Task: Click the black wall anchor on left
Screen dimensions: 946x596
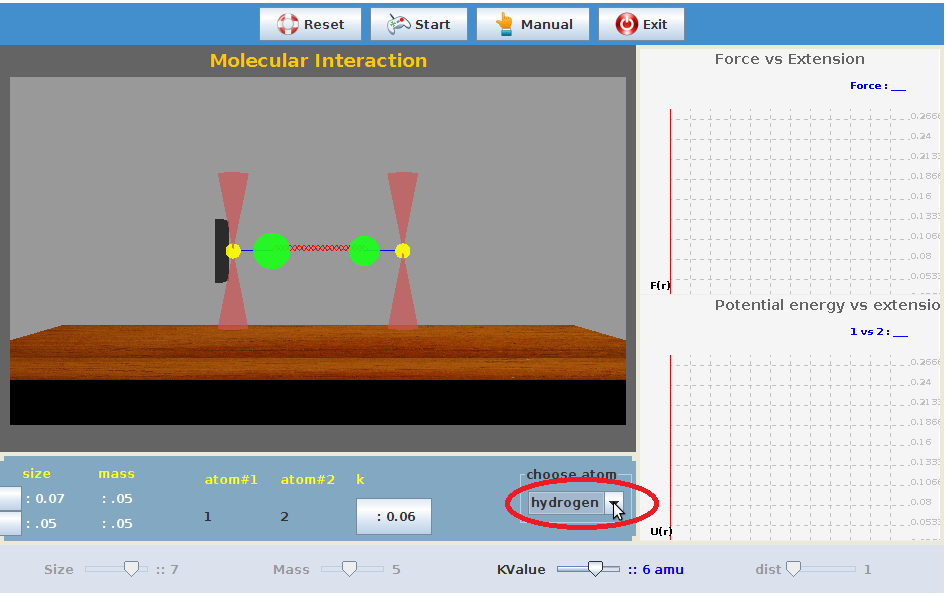Action: tap(221, 251)
